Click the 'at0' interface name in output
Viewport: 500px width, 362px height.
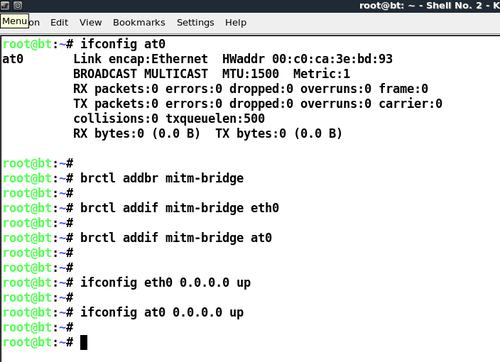13,59
